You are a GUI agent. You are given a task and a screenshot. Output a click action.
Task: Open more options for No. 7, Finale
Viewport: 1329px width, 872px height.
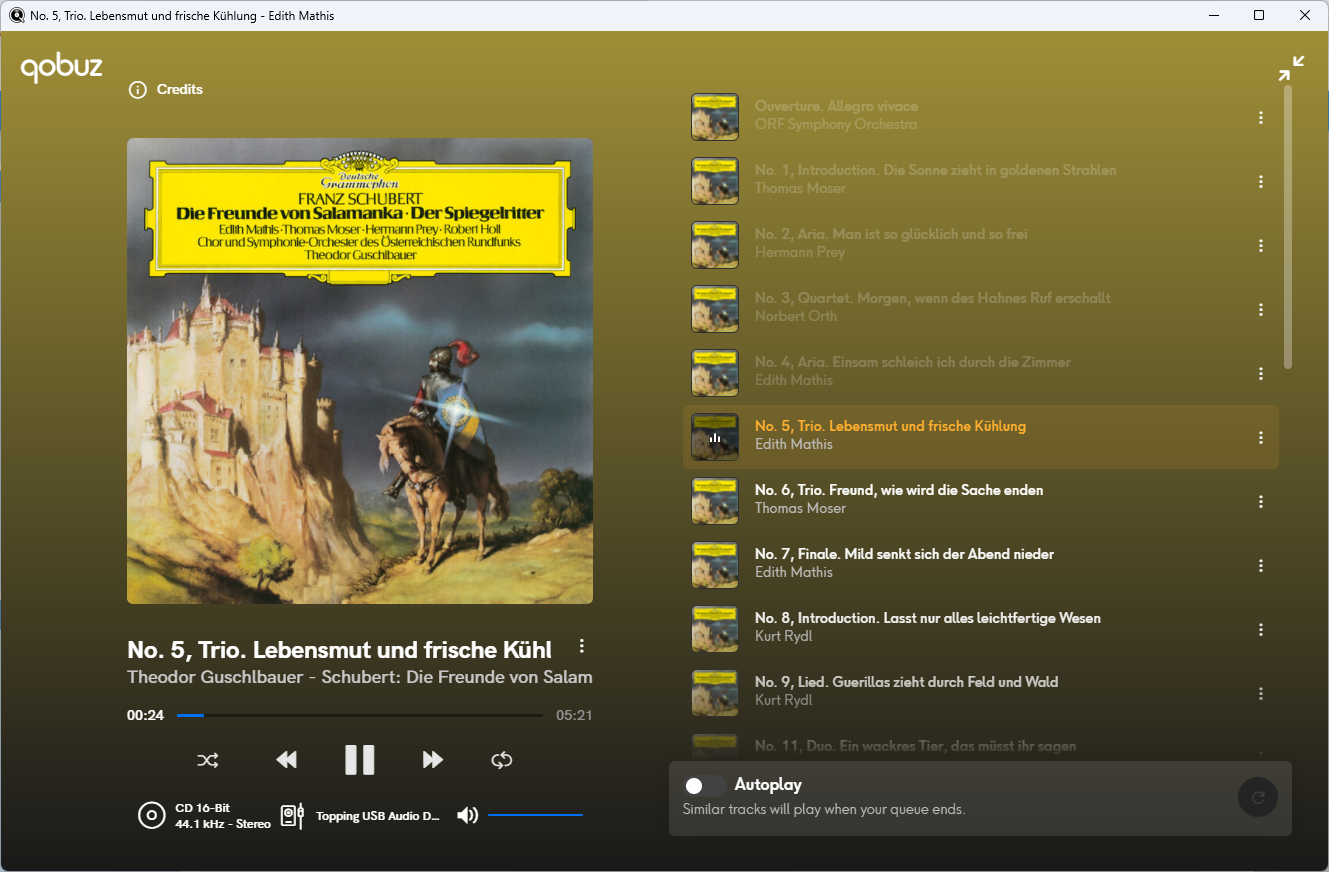1261,566
